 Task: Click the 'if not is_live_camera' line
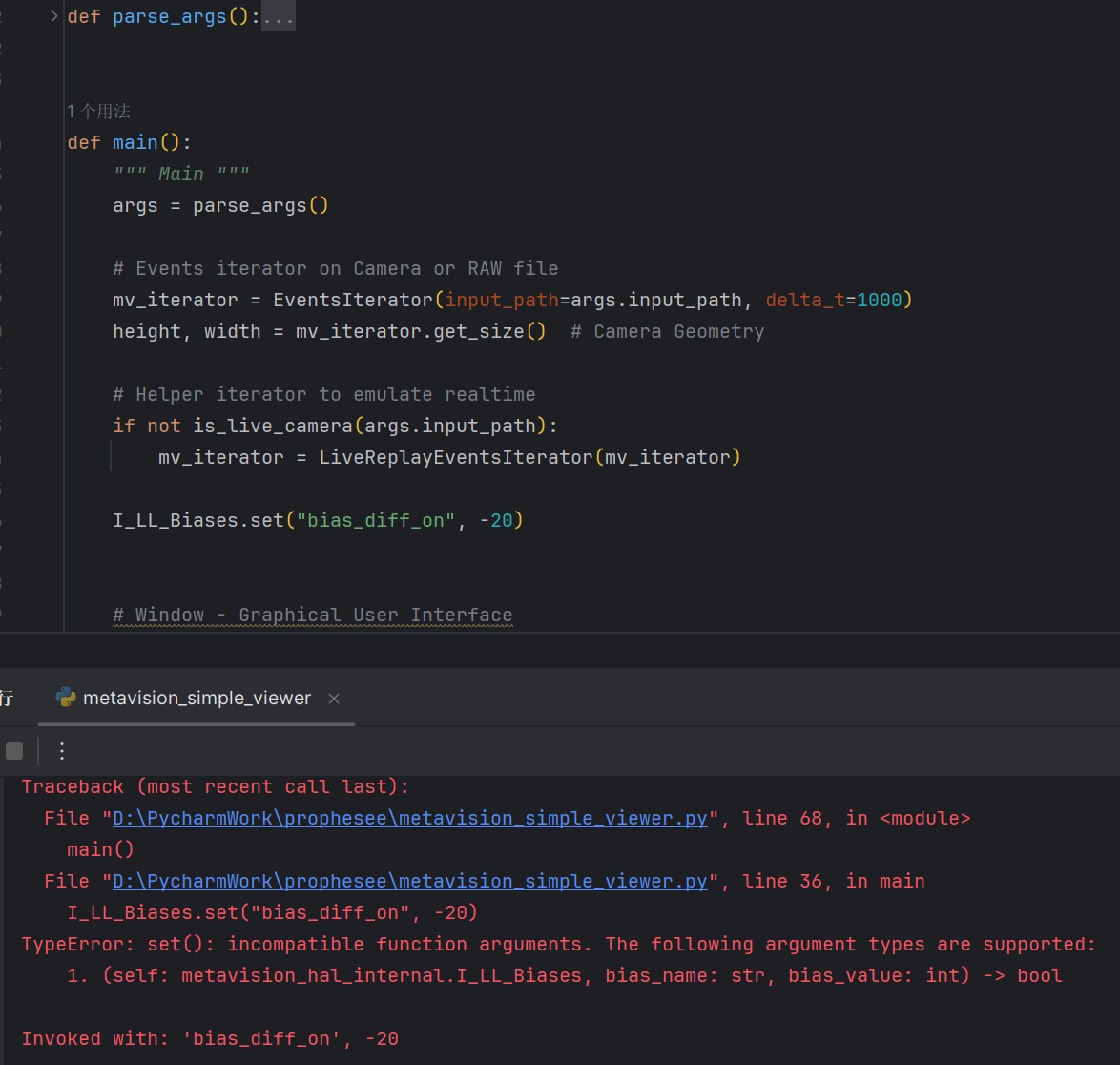(x=335, y=426)
